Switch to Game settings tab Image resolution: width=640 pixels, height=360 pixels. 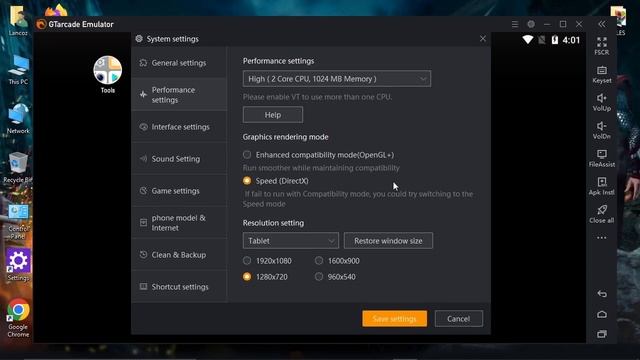179,191
